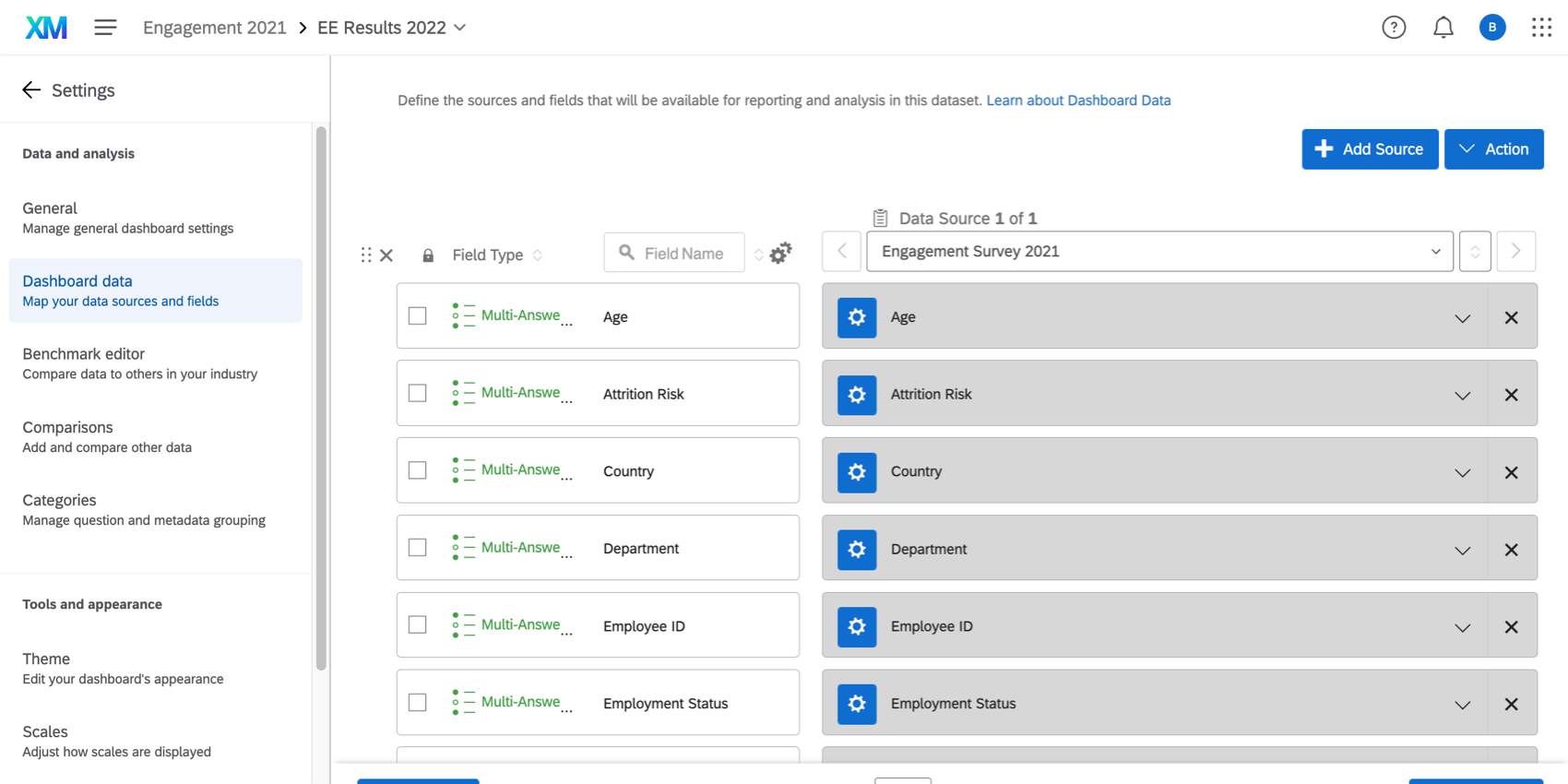Viewport: 1568px width, 784px height.
Task: Remove the Country field mapping with X
Action: tap(1511, 472)
